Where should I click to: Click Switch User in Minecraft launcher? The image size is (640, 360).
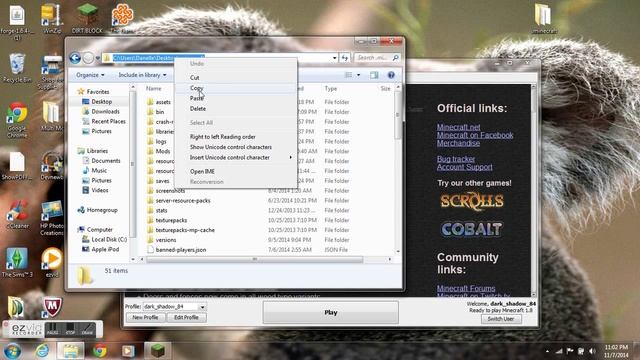pyautogui.click(x=501, y=319)
